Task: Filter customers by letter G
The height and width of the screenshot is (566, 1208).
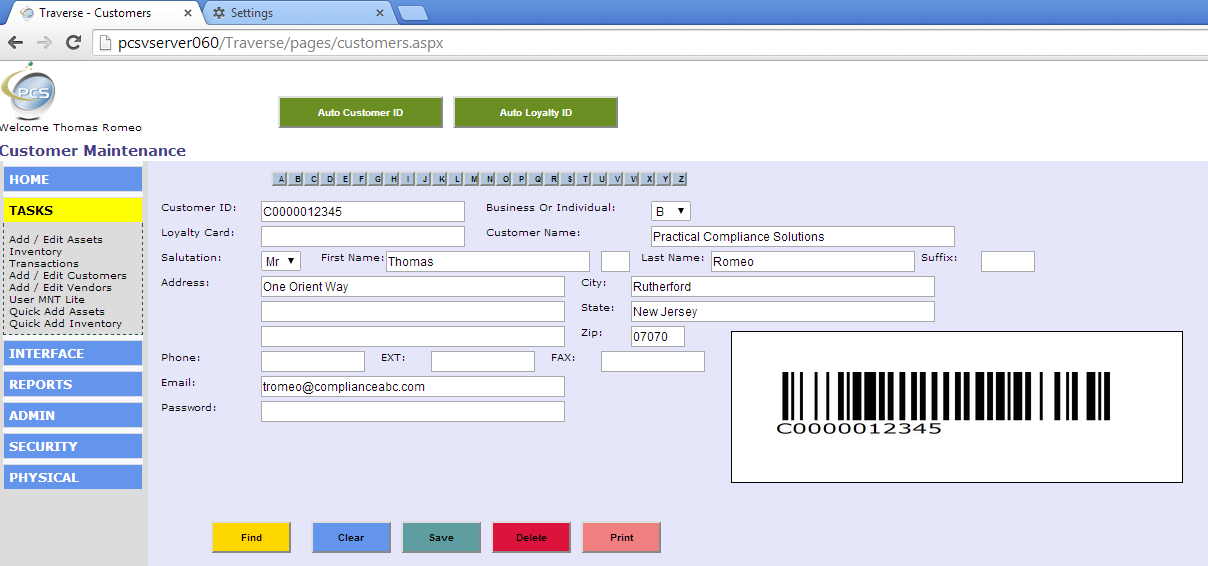Action: [377, 179]
